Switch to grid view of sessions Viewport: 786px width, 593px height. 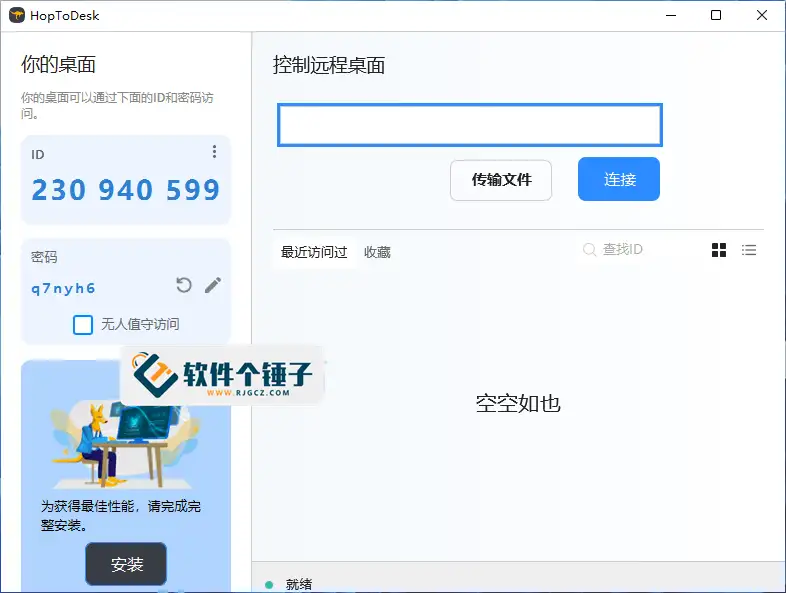tap(719, 250)
